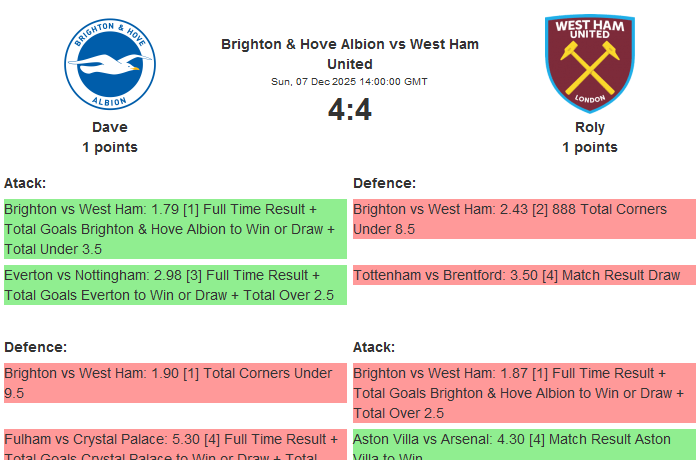Select the 2.43 Total Corners Under 8.5 bet

(x=524, y=219)
